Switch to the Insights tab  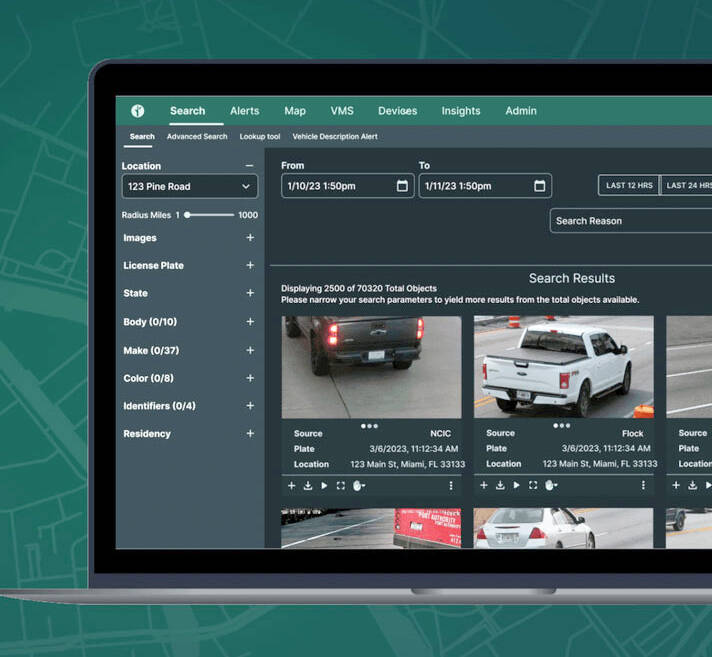461,111
